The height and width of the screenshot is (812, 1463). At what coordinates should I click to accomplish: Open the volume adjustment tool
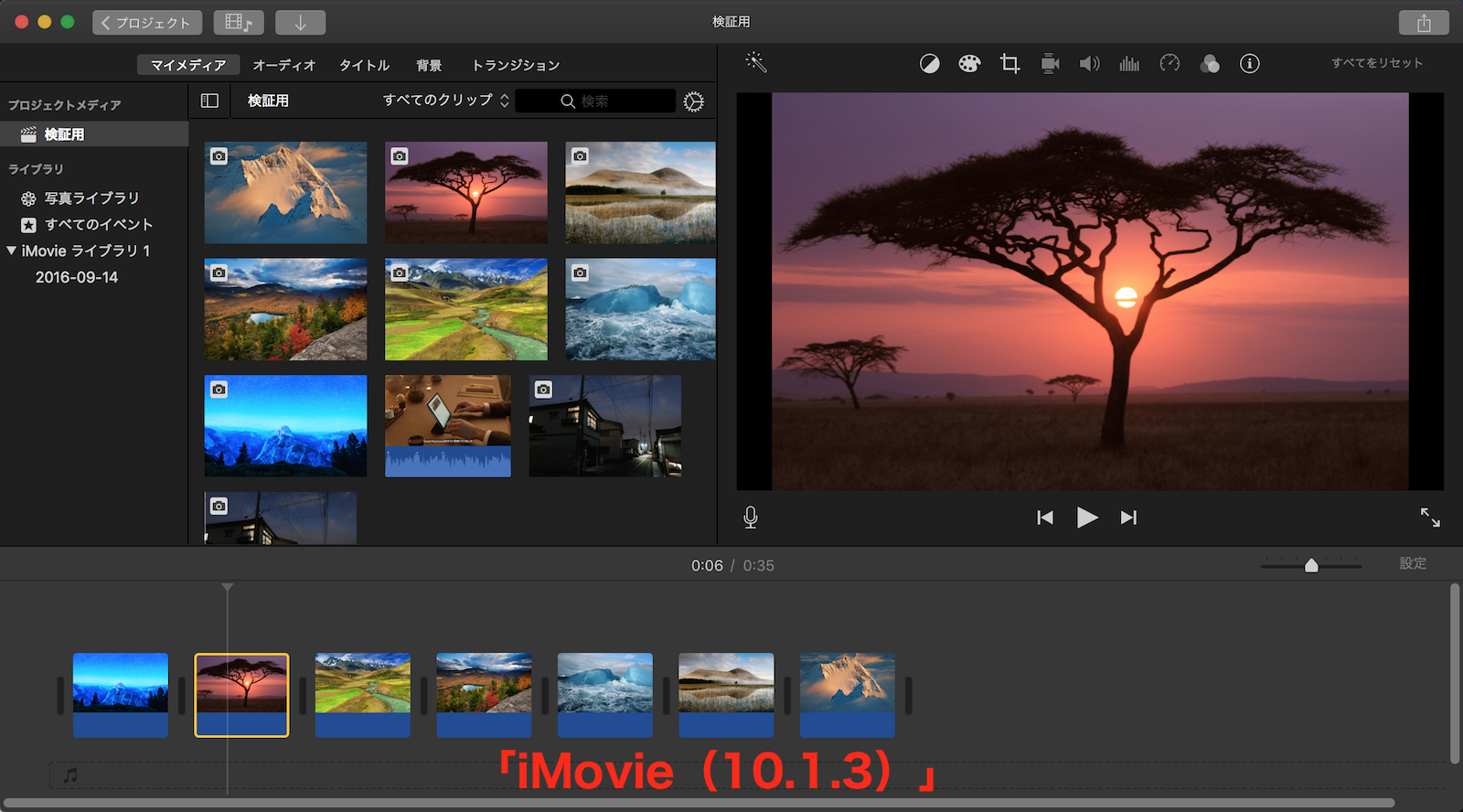tap(1089, 63)
